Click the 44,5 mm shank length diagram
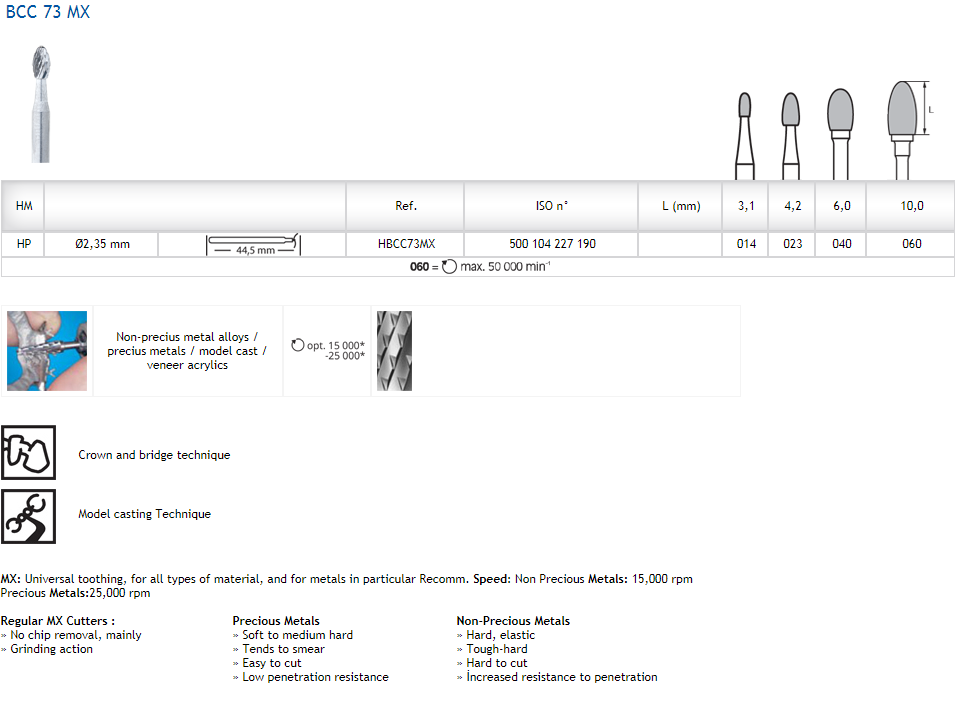Viewport: 963px width, 715px height. click(x=253, y=244)
